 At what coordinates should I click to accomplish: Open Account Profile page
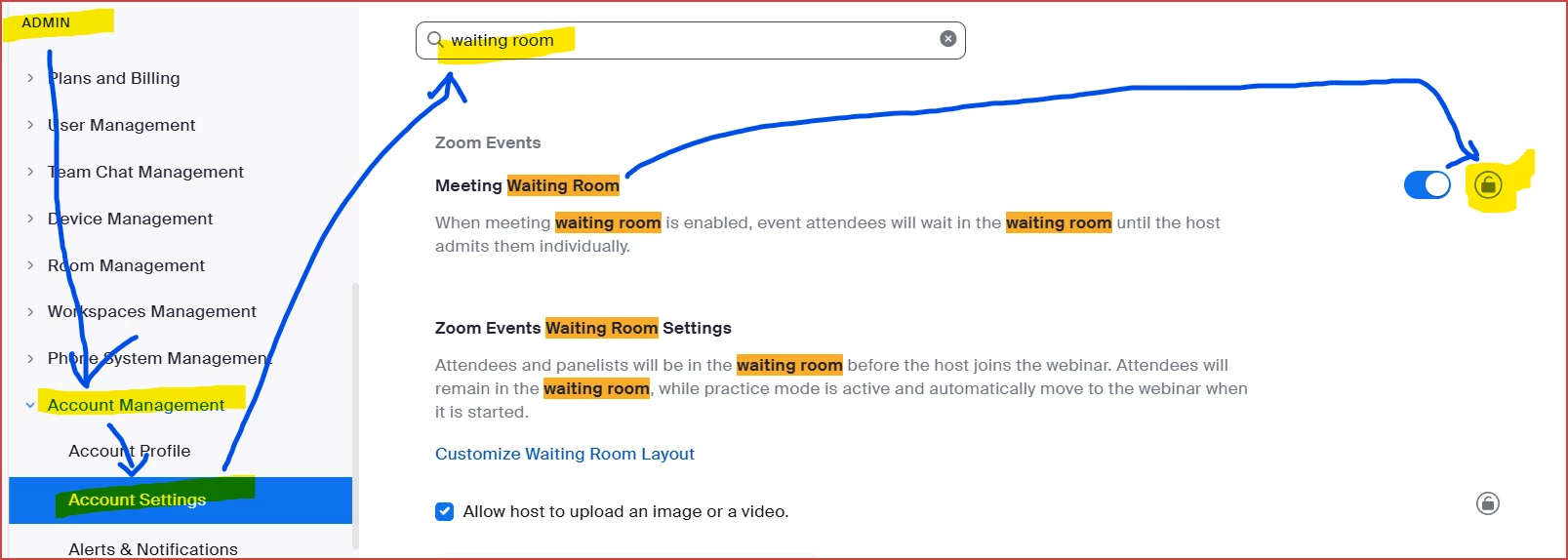pos(130,451)
